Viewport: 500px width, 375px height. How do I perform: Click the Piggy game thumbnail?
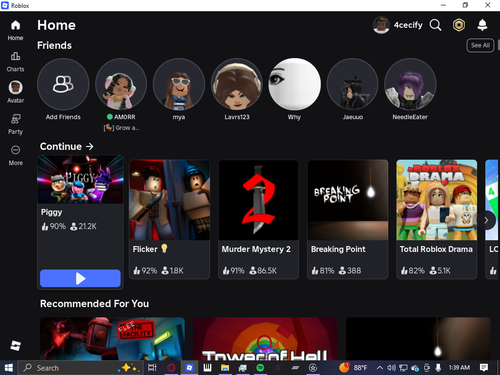tap(80, 179)
